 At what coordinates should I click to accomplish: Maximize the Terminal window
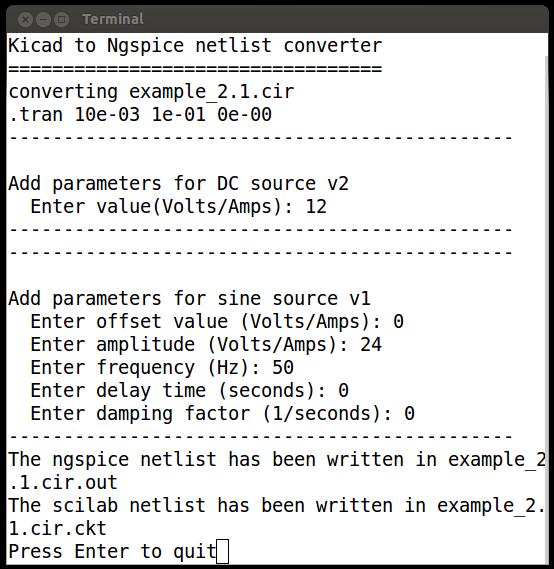[62, 19]
